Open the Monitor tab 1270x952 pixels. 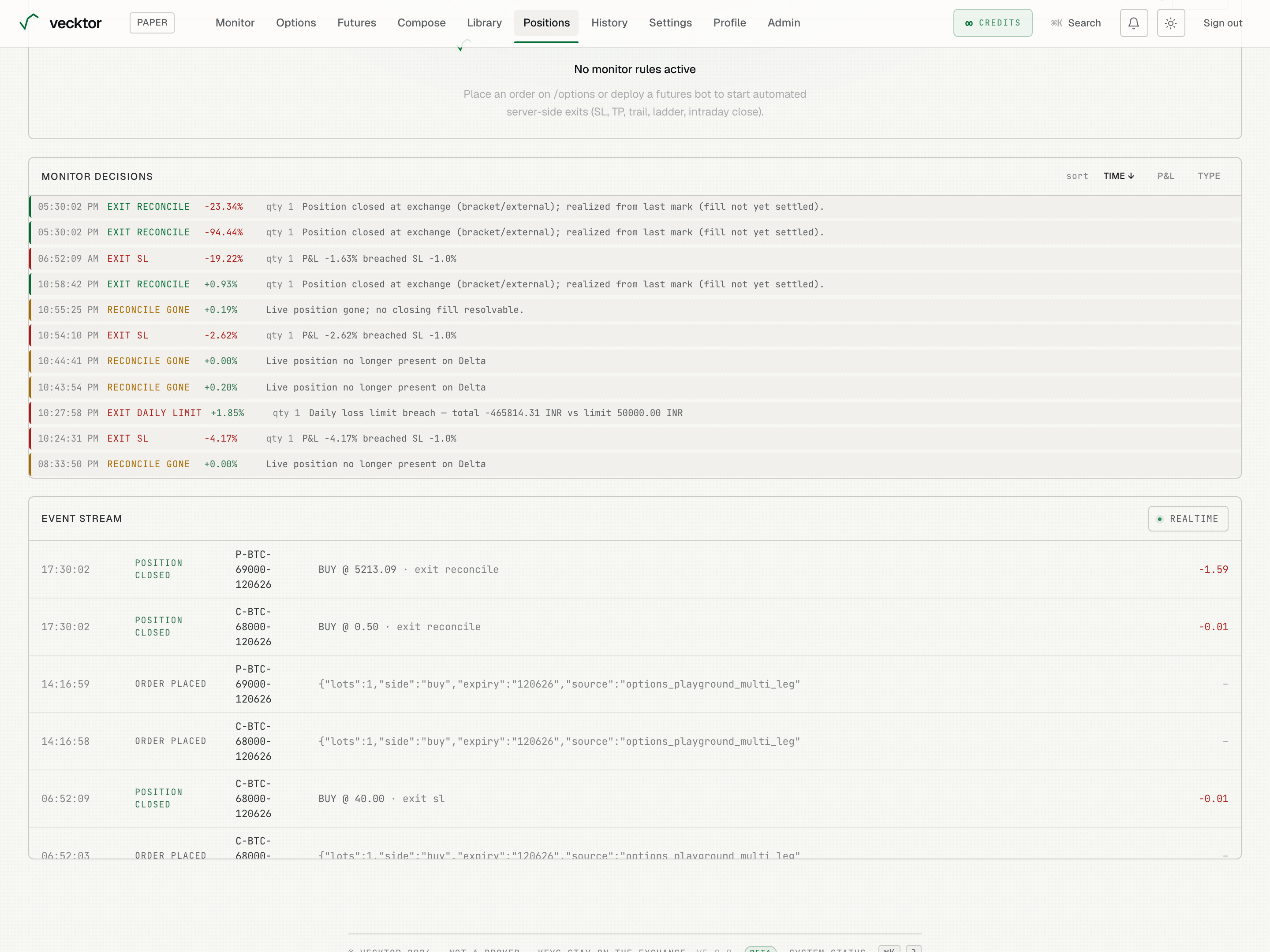coord(235,23)
